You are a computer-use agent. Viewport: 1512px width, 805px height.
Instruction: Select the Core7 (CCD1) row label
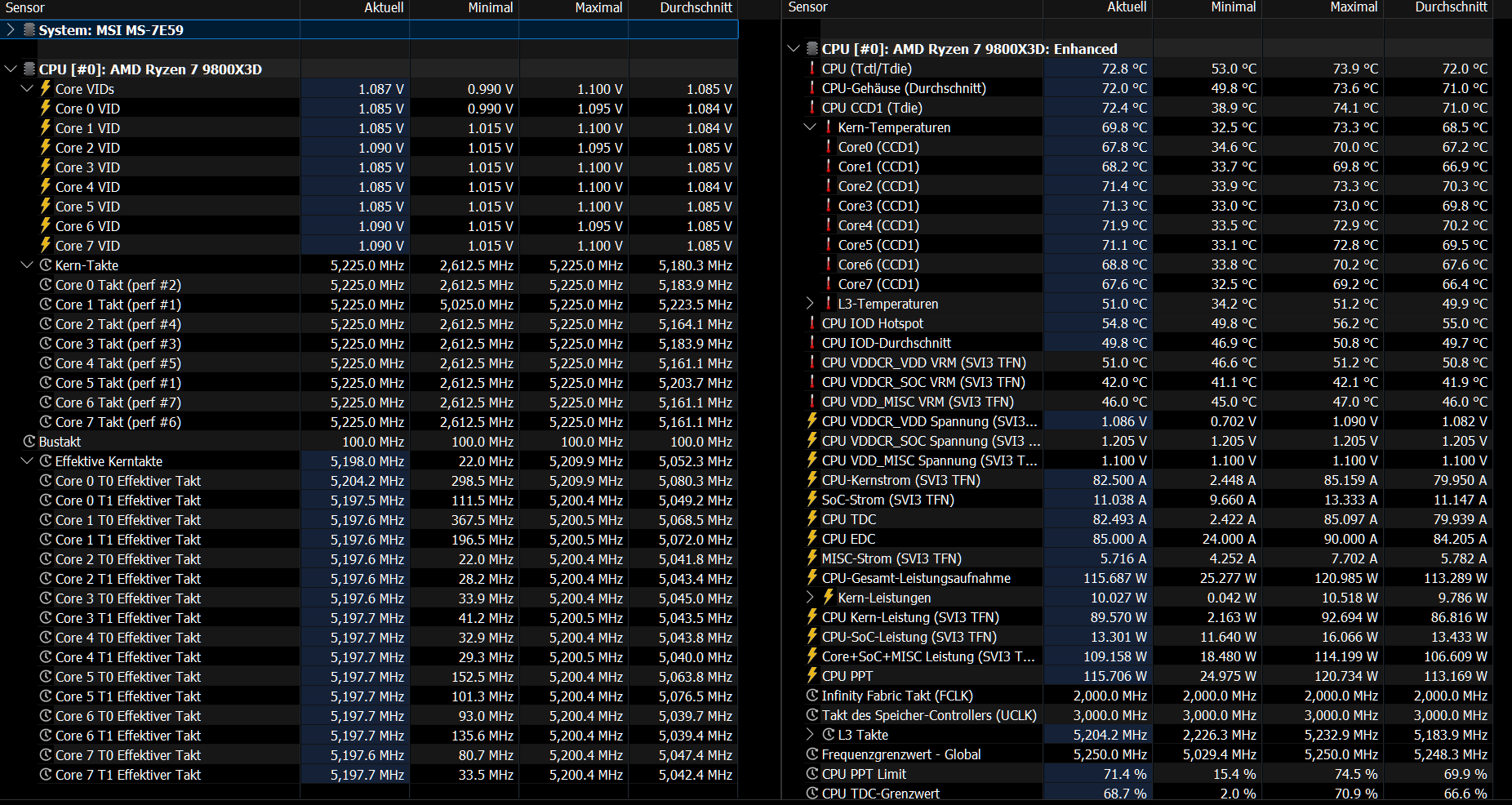[878, 284]
